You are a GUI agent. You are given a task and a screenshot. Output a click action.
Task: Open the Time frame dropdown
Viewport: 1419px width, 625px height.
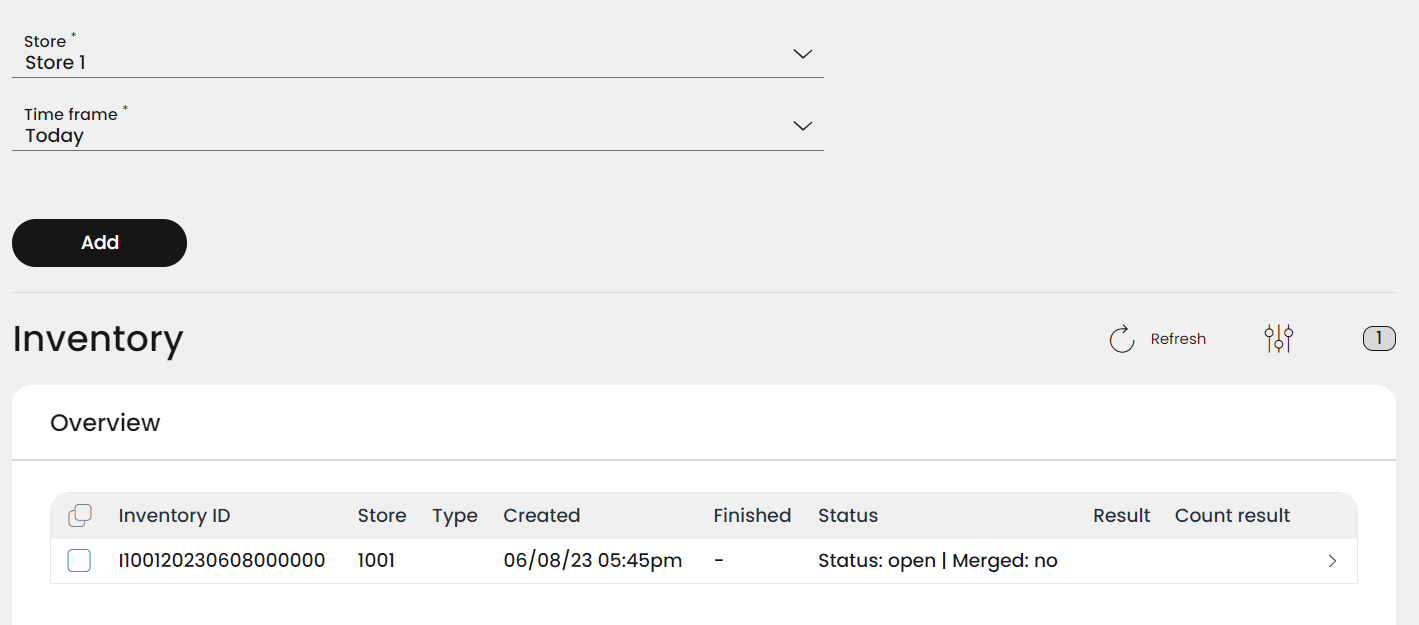(x=417, y=126)
